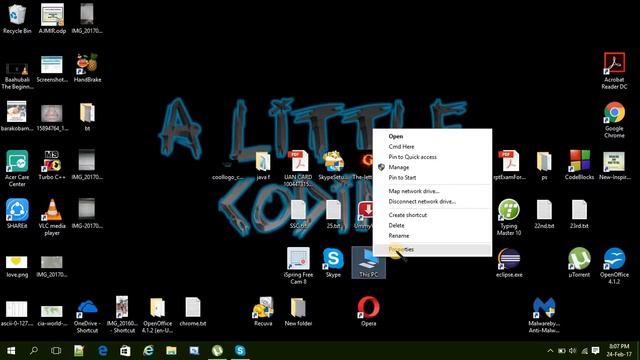
Task: Select the chrome.txt file icon
Action: click(x=192, y=311)
